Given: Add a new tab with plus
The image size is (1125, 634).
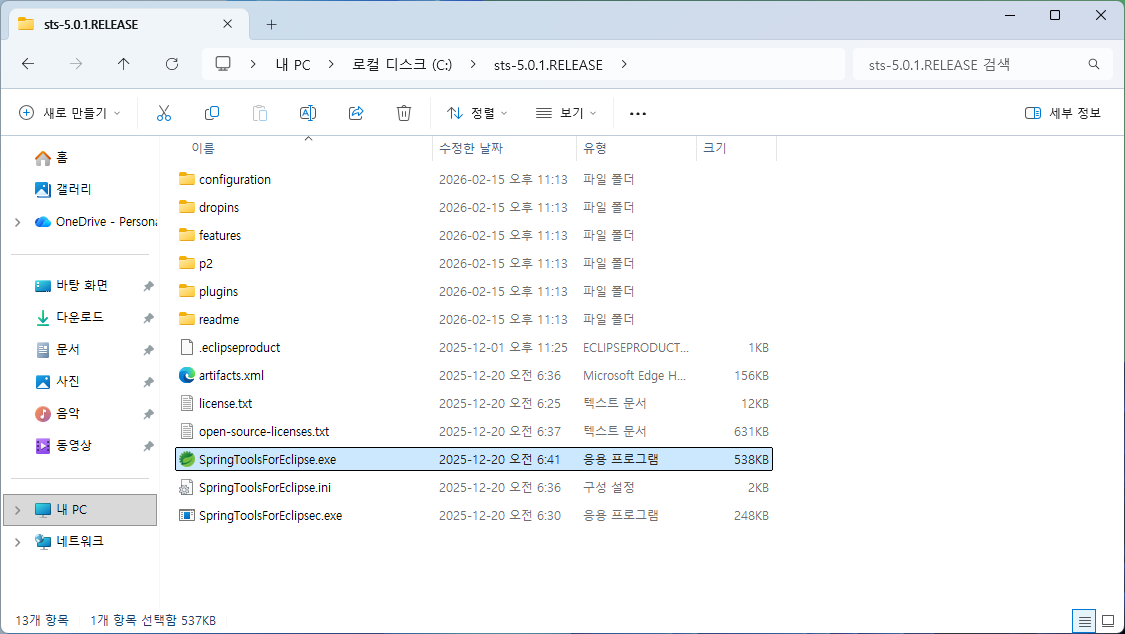Looking at the screenshot, I should click(271, 24).
